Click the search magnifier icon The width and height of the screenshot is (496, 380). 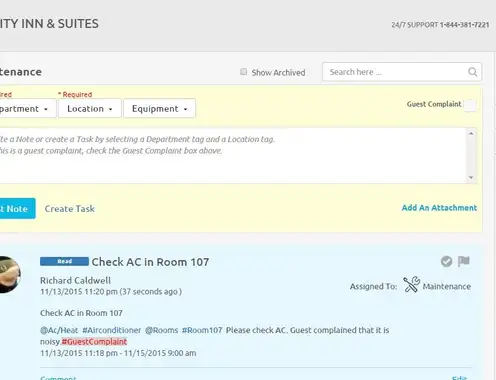point(472,72)
